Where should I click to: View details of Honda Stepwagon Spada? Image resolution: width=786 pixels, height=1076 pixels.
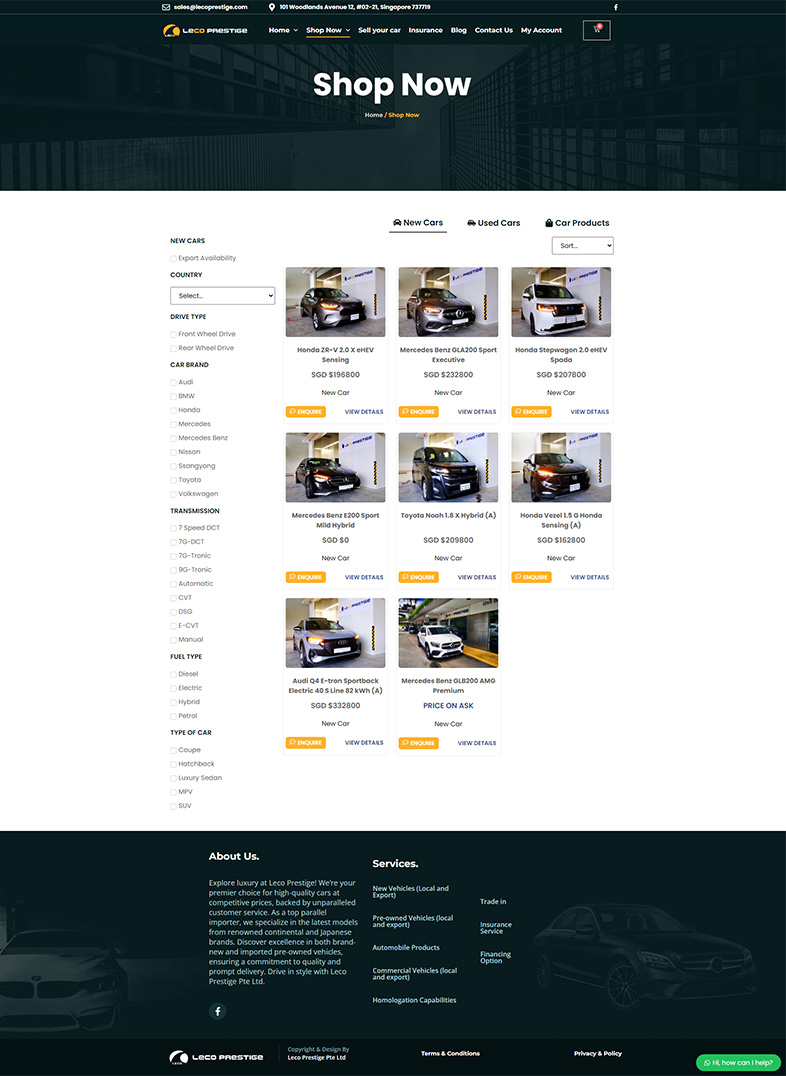(x=590, y=412)
